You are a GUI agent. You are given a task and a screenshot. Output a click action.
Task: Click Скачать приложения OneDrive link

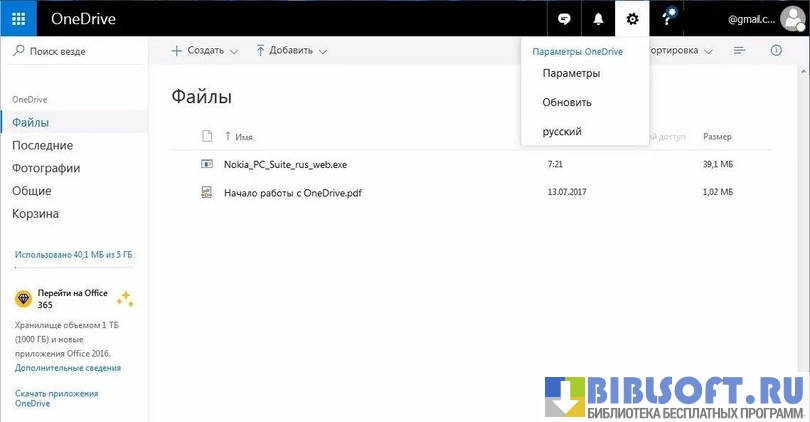(x=56, y=398)
